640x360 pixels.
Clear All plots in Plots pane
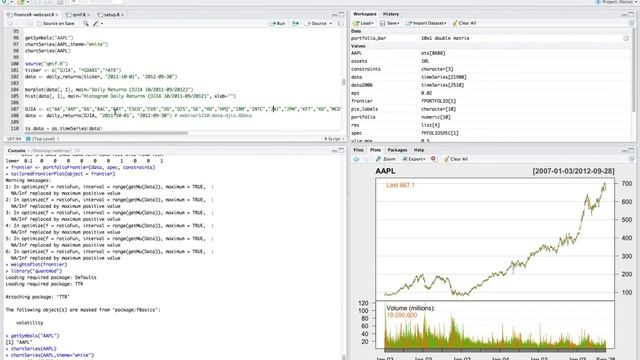(x=456, y=159)
